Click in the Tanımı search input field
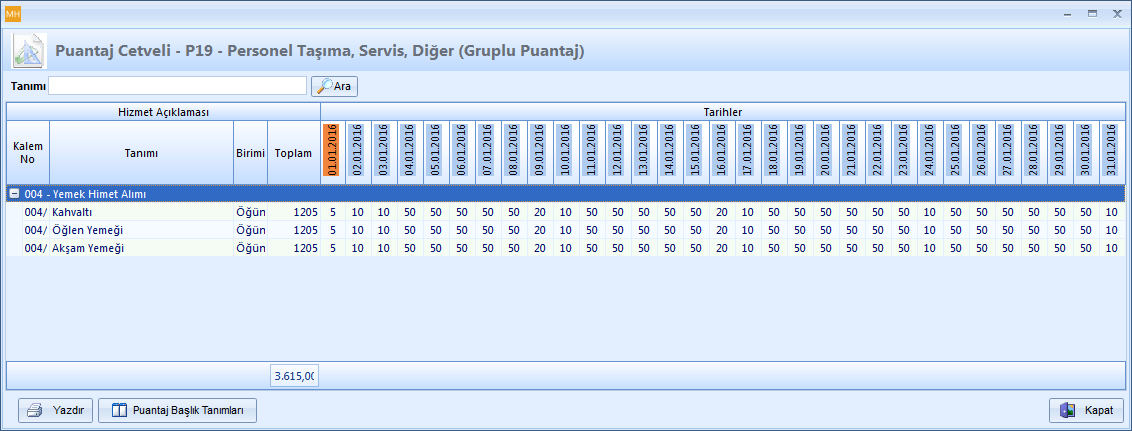Viewport: 1132px width, 431px height. coord(177,86)
